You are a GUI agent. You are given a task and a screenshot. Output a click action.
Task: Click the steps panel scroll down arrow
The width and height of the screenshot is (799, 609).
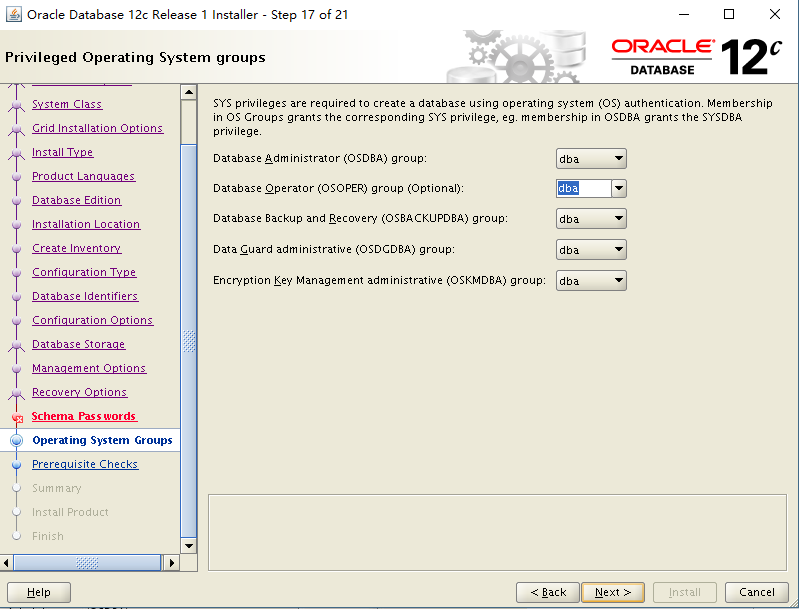[189, 546]
